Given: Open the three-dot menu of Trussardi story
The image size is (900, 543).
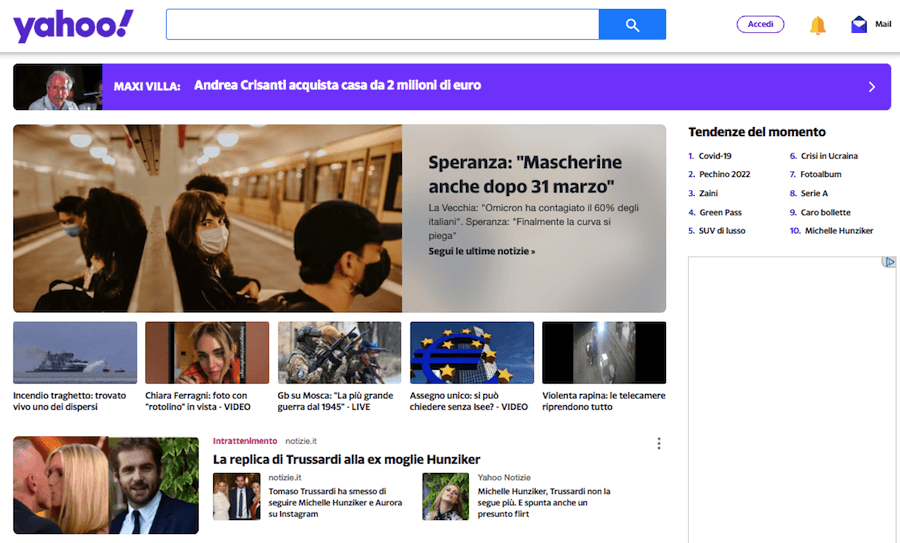Looking at the screenshot, I should (659, 443).
